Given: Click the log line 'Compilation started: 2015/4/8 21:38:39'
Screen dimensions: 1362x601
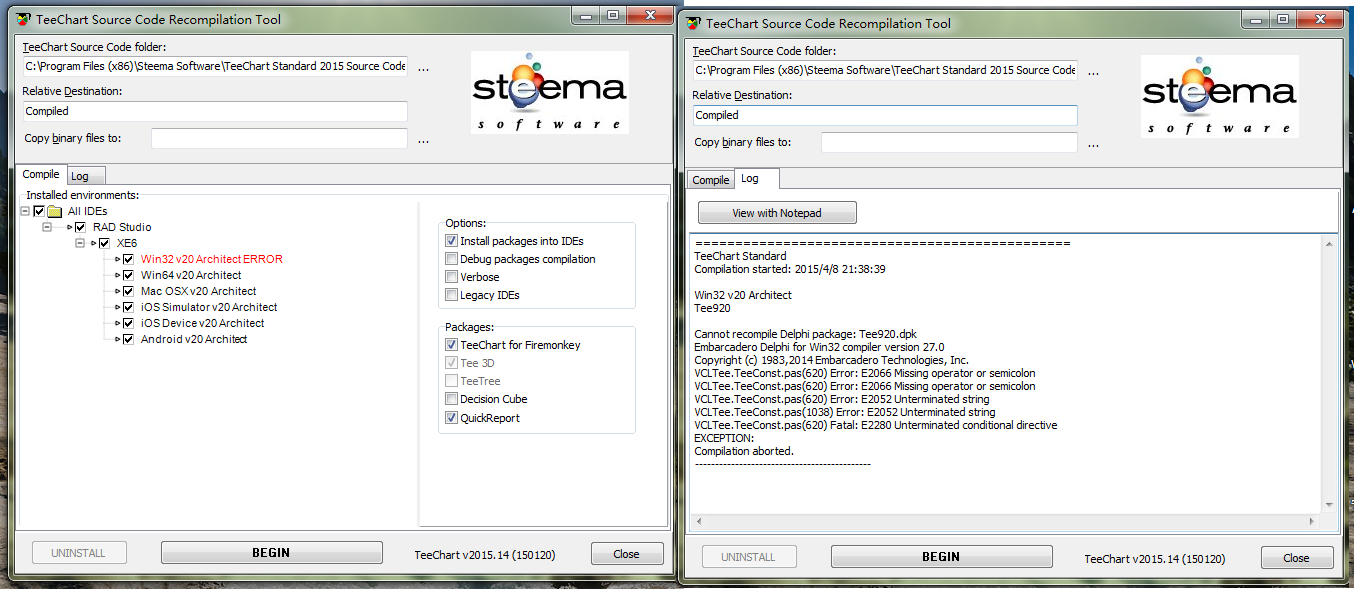Looking at the screenshot, I should (790, 269).
